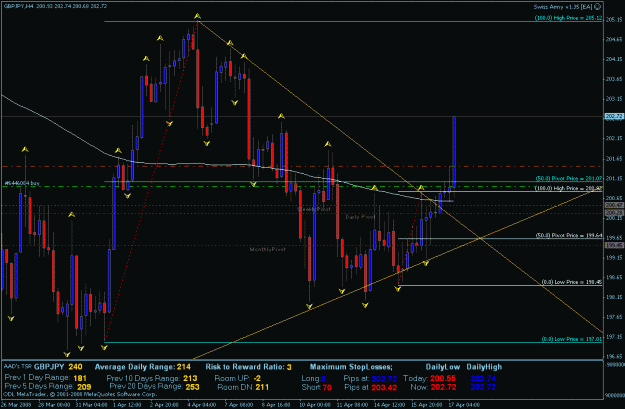Viewport: 625px width, 409px height.
Task: Click the 'Prev 1 Day Range: 181' readout
Action: click(x=46, y=378)
